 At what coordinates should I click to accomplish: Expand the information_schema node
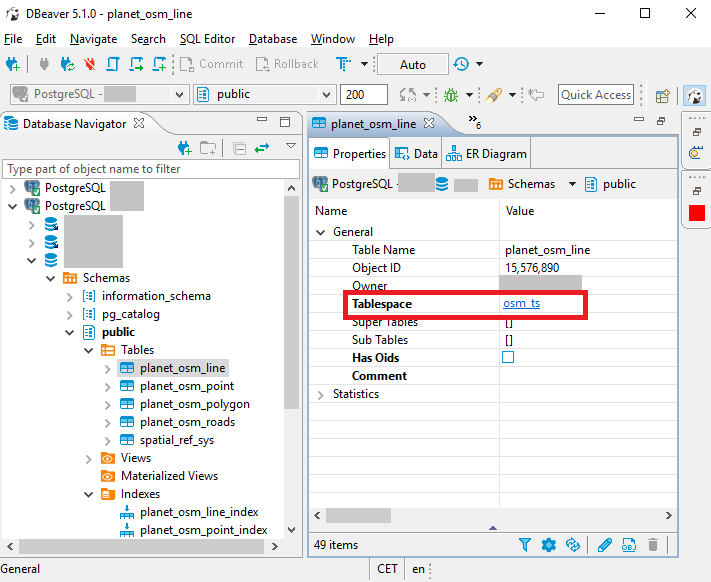(x=69, y=297)
